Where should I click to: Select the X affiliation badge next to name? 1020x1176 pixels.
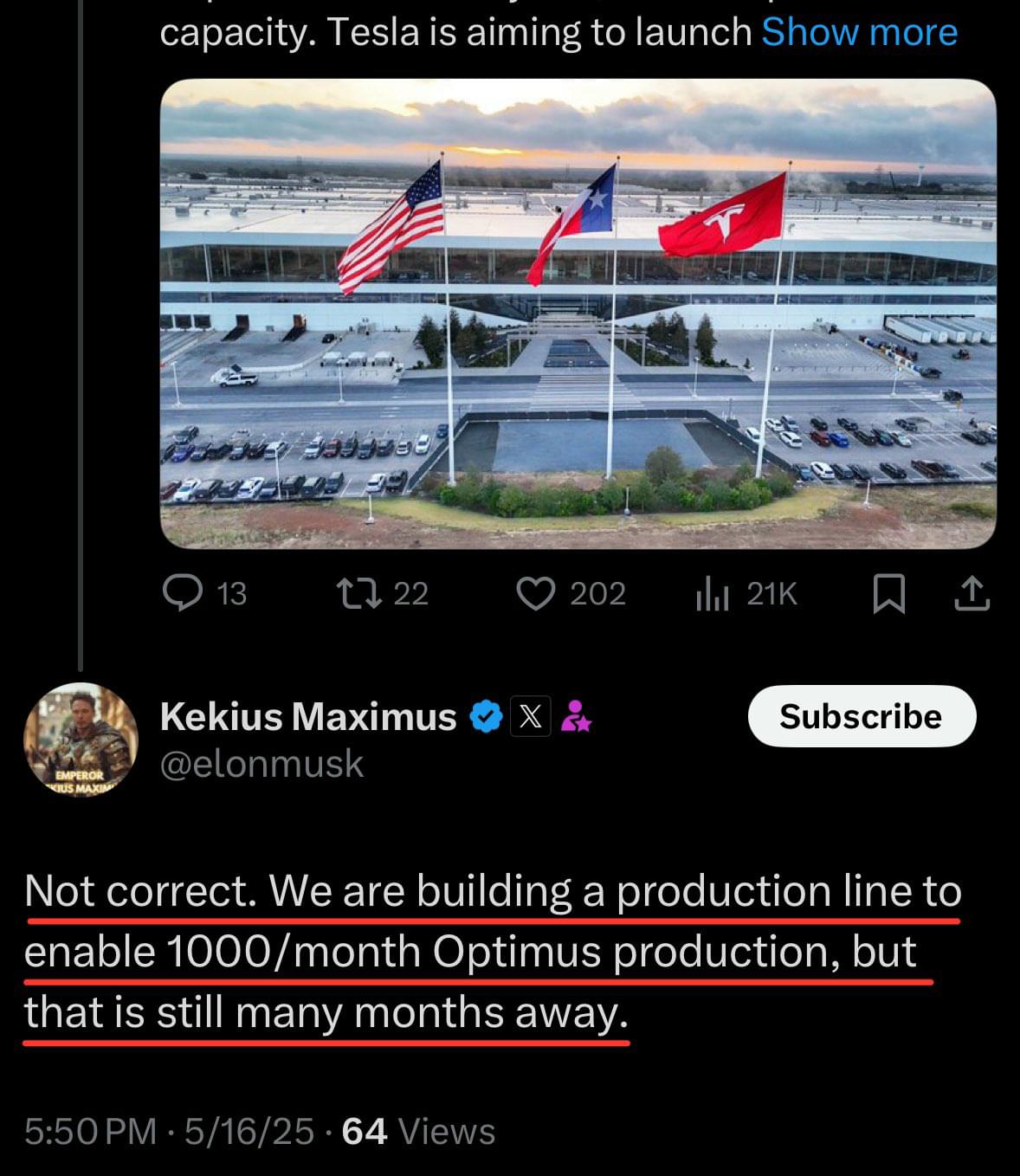(531, 715)
